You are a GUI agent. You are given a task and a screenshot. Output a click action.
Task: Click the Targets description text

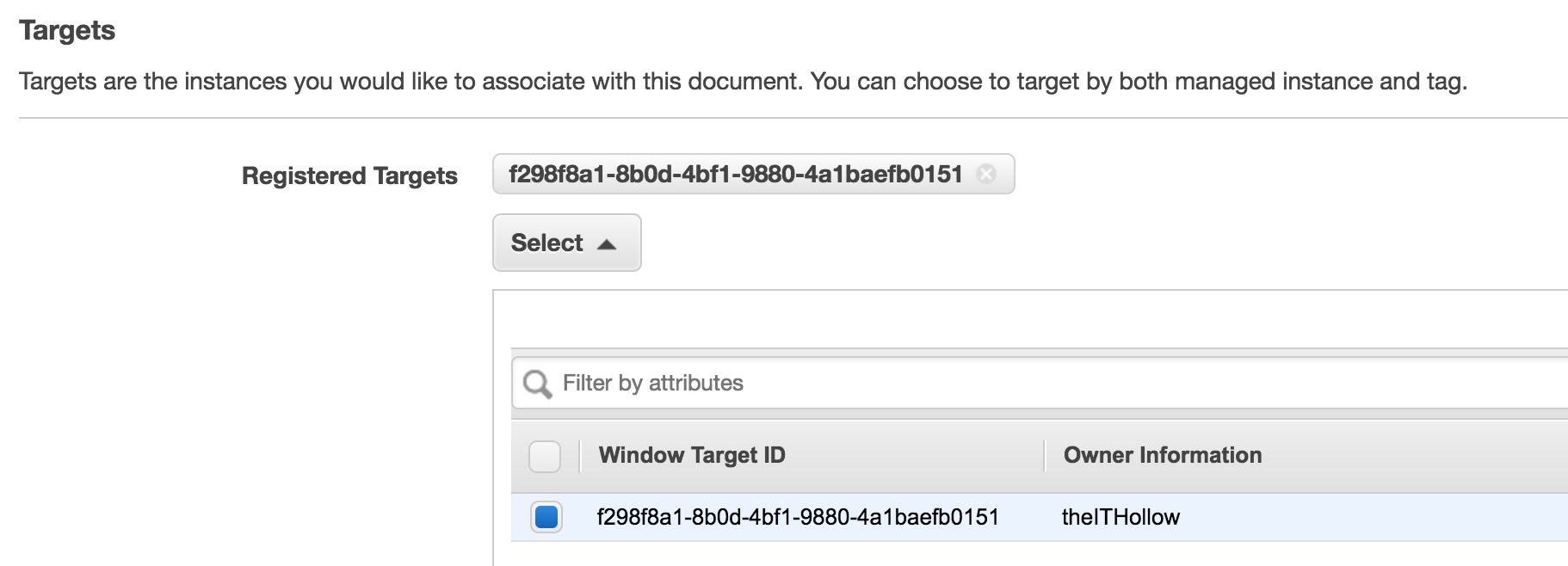[x=742, y=82]
